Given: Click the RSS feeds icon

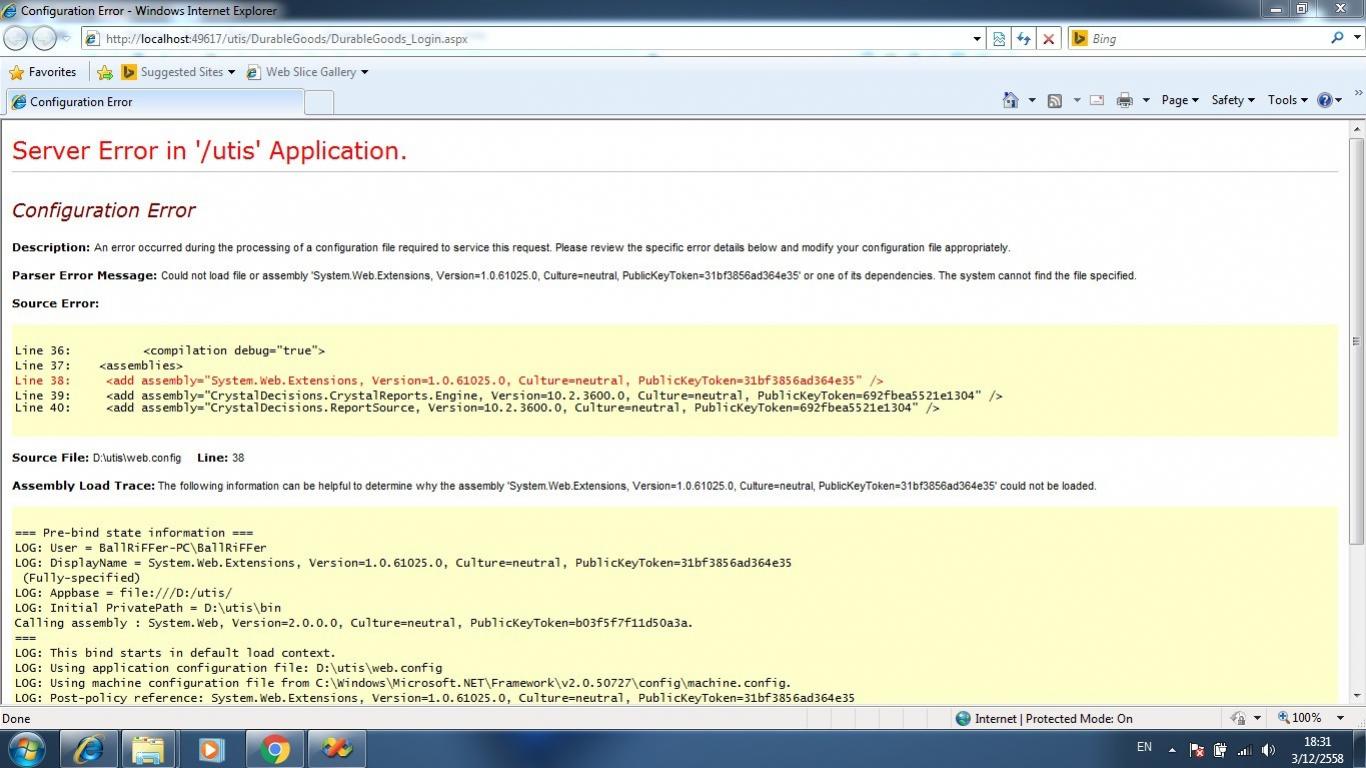Looking at the screenshot, I should pos(1054,100).
